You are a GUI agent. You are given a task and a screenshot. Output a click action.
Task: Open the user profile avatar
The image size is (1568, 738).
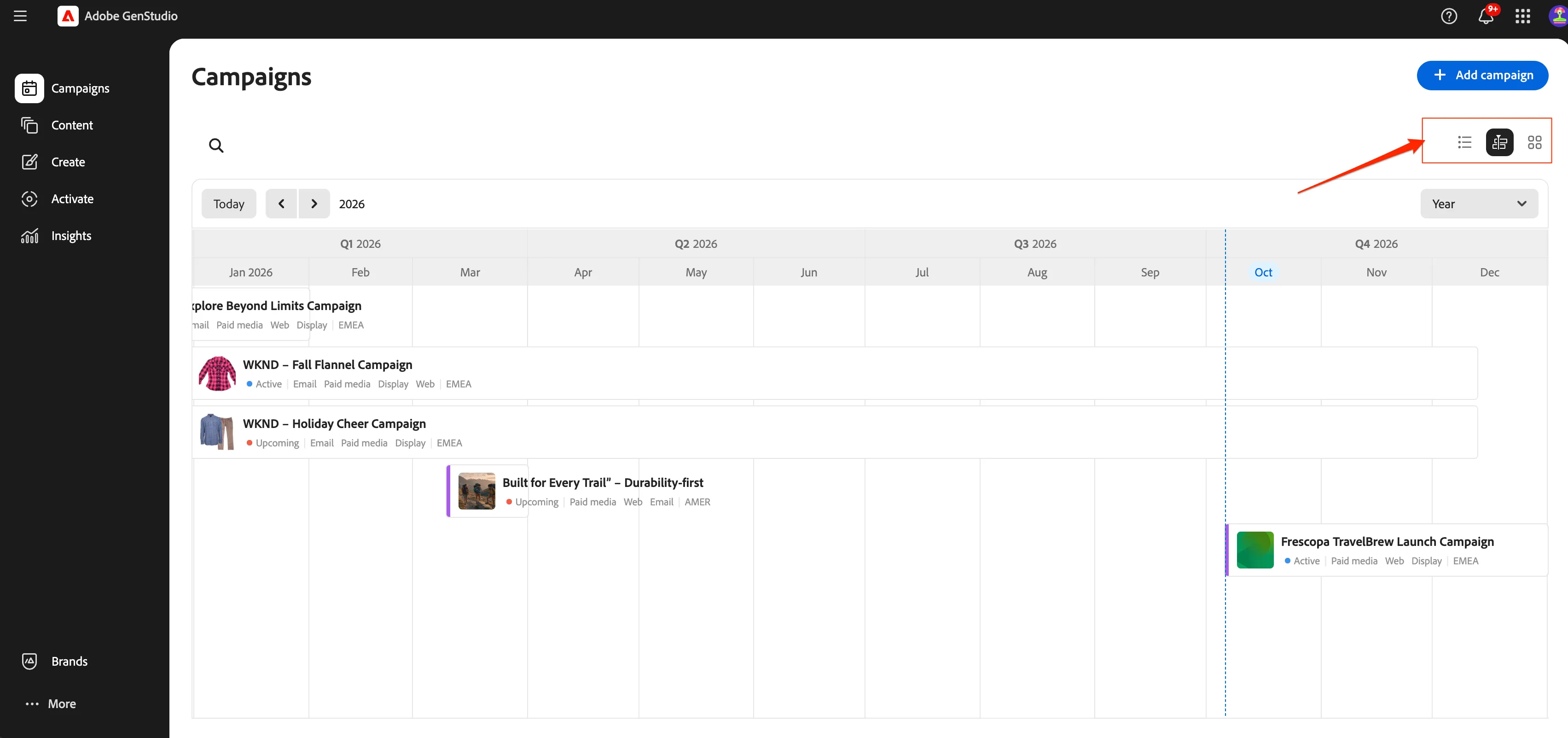coord(1558,16)
